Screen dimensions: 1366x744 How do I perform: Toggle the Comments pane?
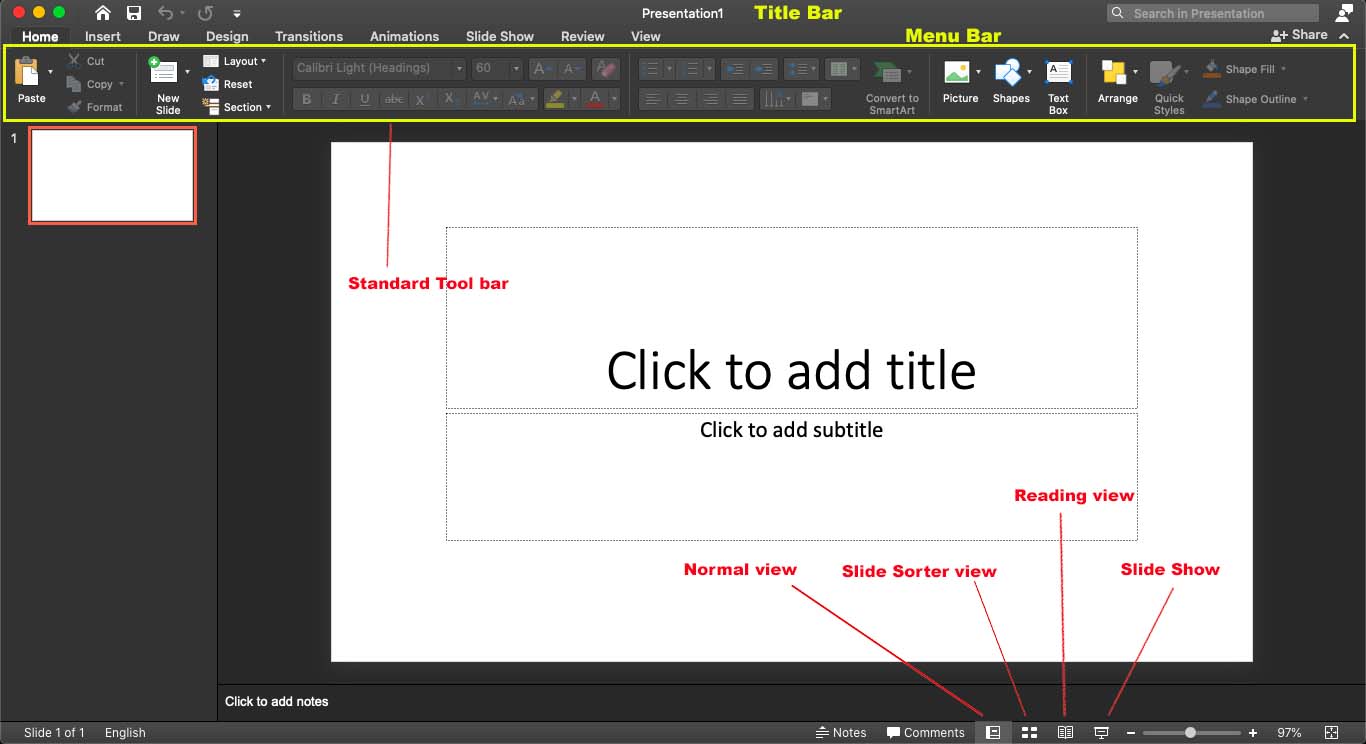point(925,732)
